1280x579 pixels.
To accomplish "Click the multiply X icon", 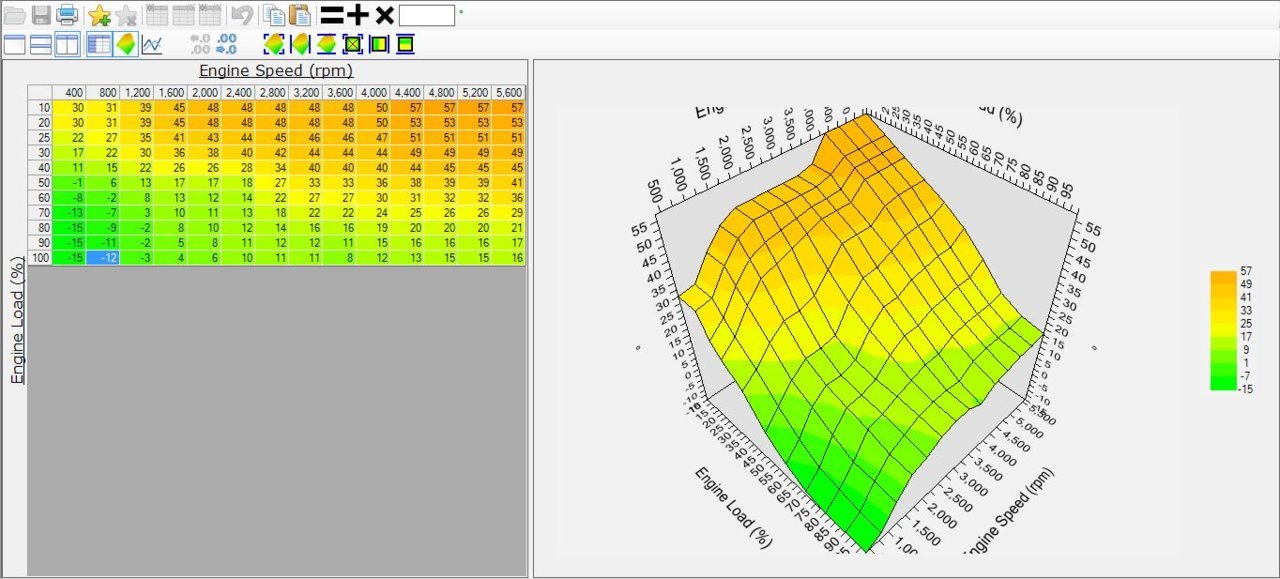I will coord(384,15).
